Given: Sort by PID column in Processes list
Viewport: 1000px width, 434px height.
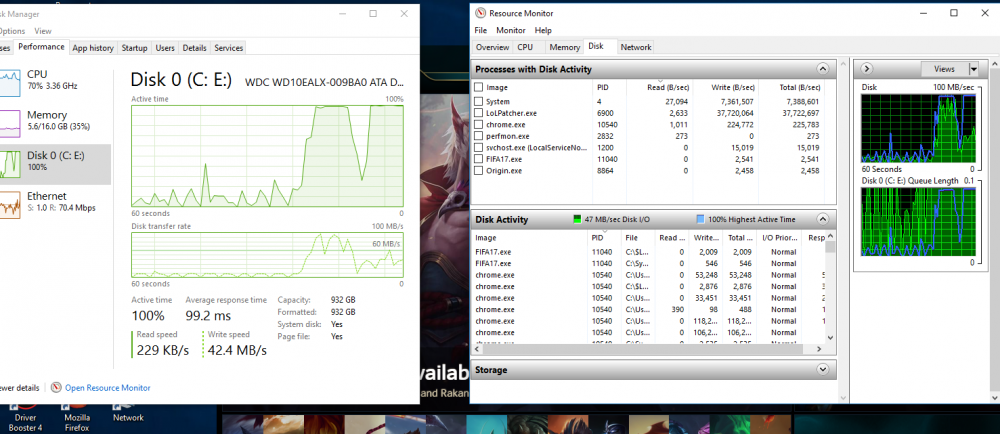Looking at the screenshot, I should tap(609, 87).
